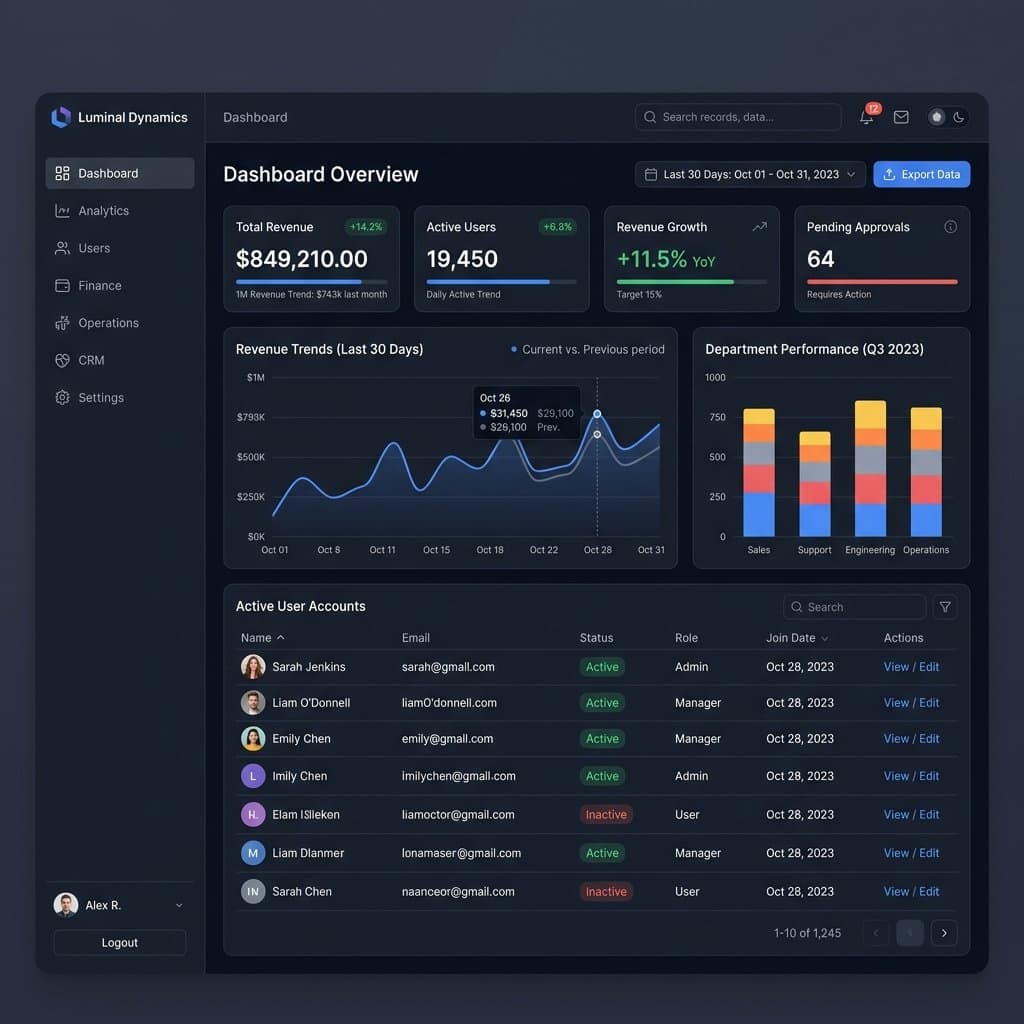Click the Search records, data field
This screenshot has width=1024, height=1024.
point(738,118)
